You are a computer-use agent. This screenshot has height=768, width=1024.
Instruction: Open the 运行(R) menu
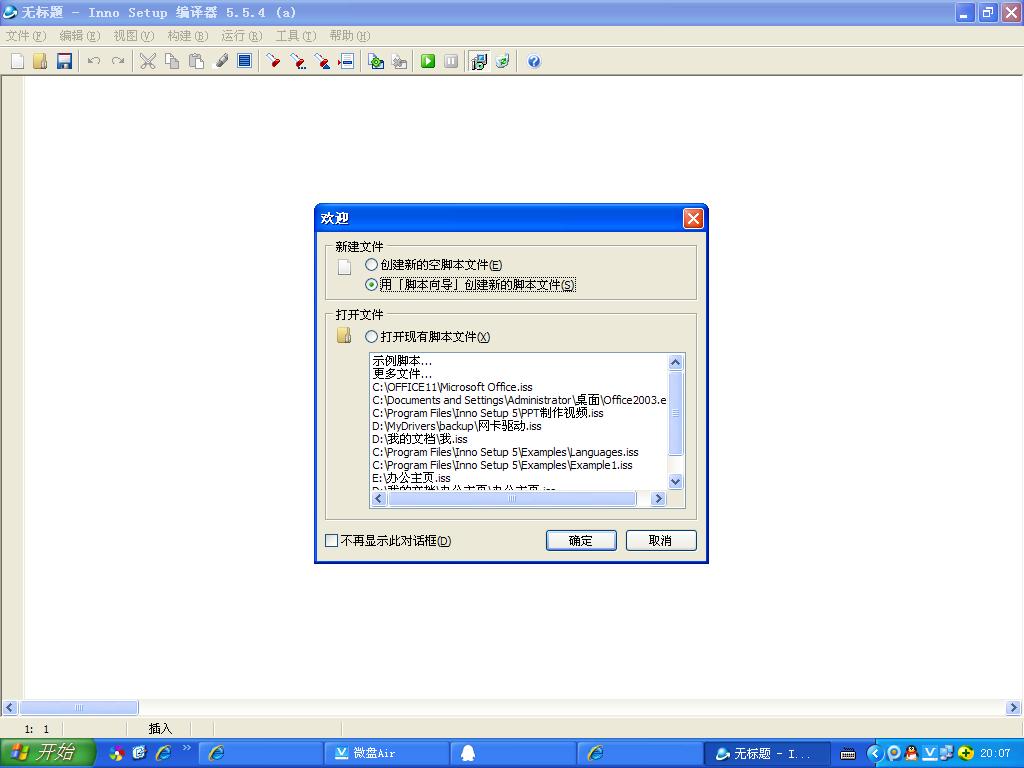(x=242, y=36)
